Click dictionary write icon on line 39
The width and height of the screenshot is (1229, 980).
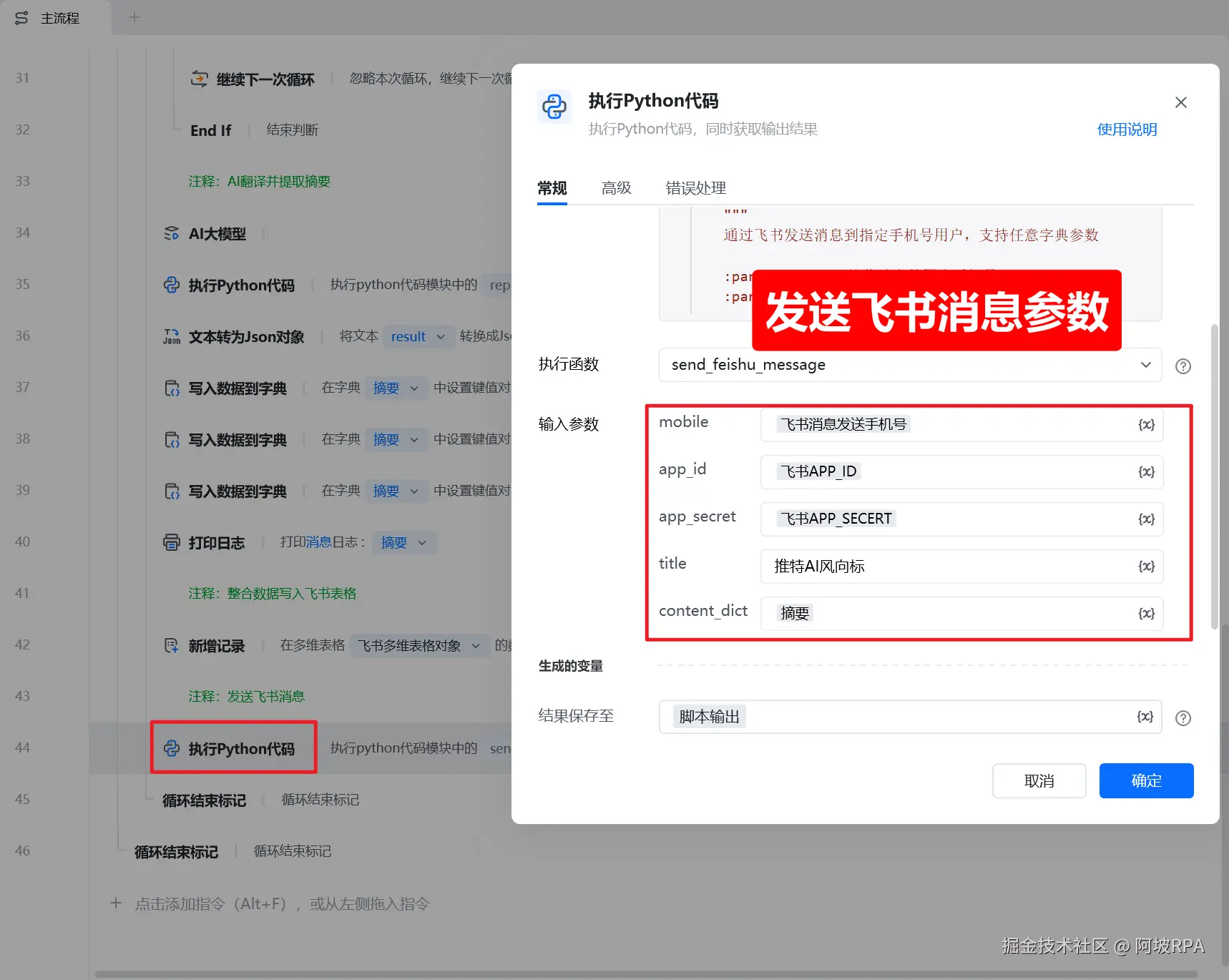[172, 491]
